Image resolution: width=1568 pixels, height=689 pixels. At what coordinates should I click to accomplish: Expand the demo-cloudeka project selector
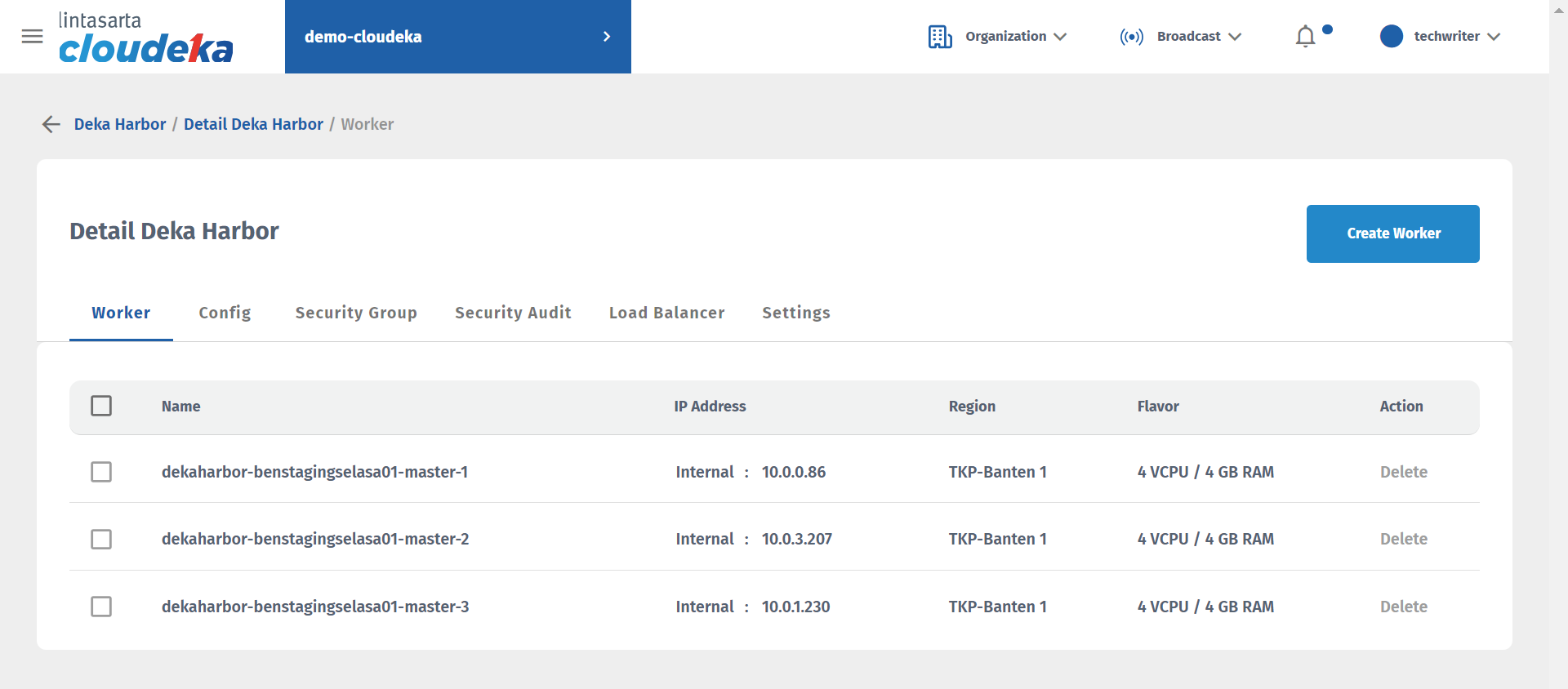click(606, 37)
